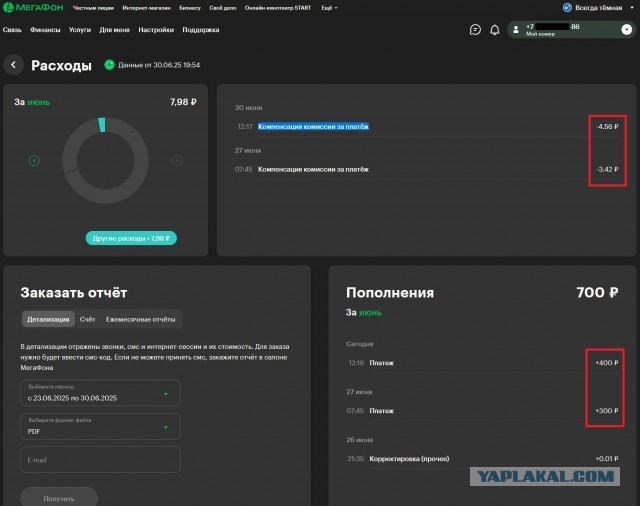Open Онлайн-кинотеатр START link
This screenshot has height=506, width=640.
(278, 8)
